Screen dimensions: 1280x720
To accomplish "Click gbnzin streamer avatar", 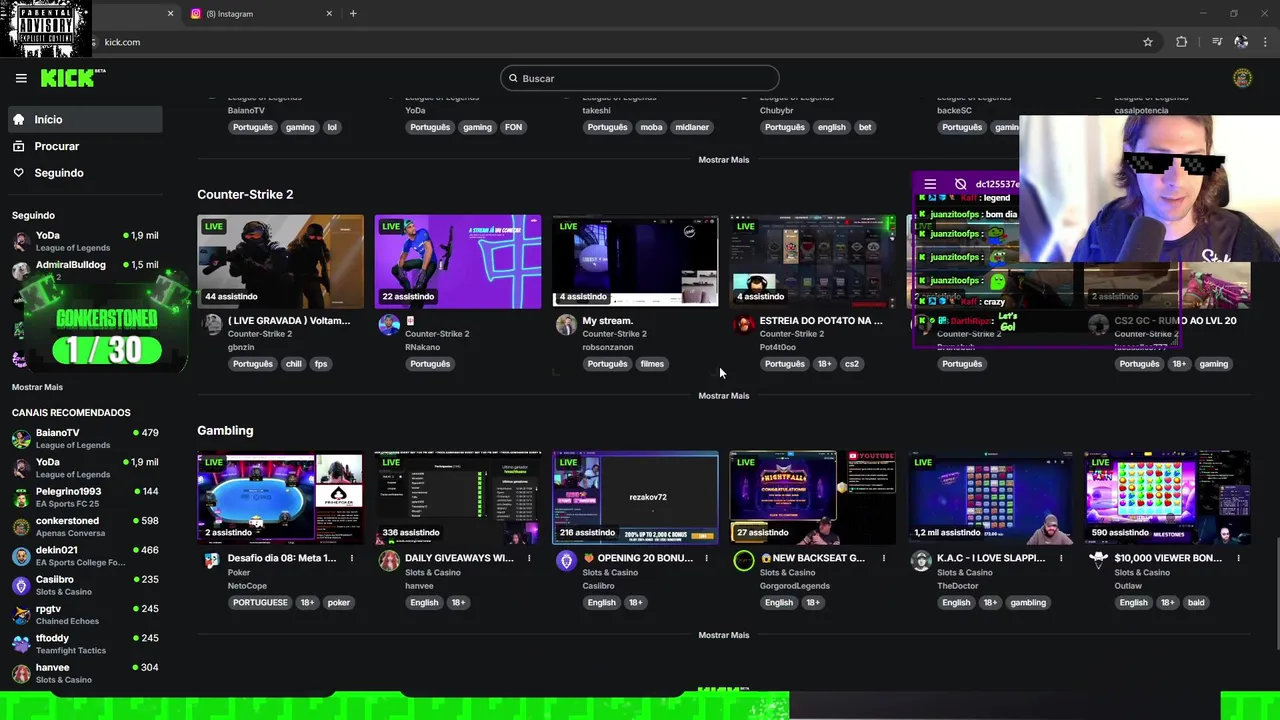I will [212, 324].
